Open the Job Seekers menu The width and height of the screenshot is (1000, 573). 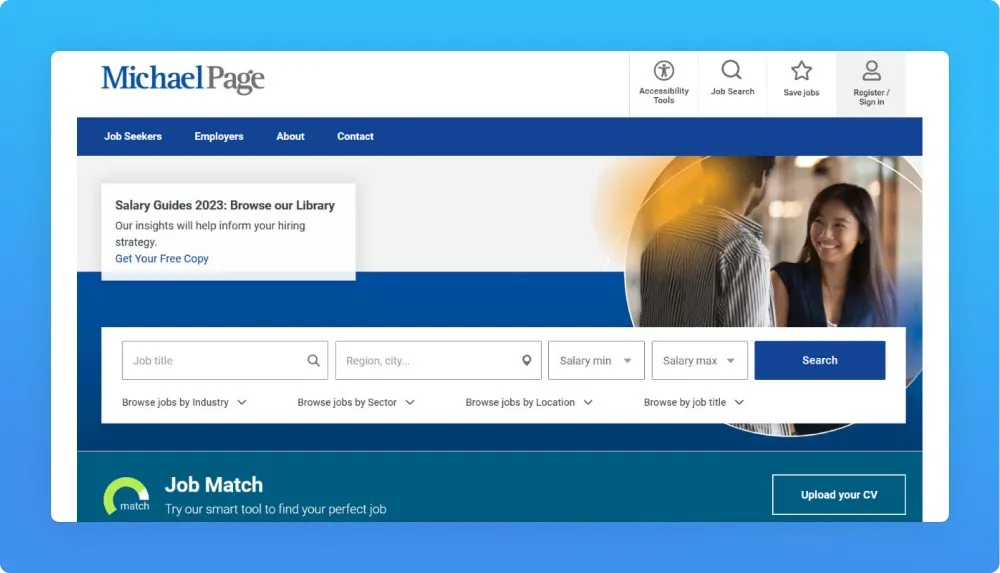pos(133,137)
